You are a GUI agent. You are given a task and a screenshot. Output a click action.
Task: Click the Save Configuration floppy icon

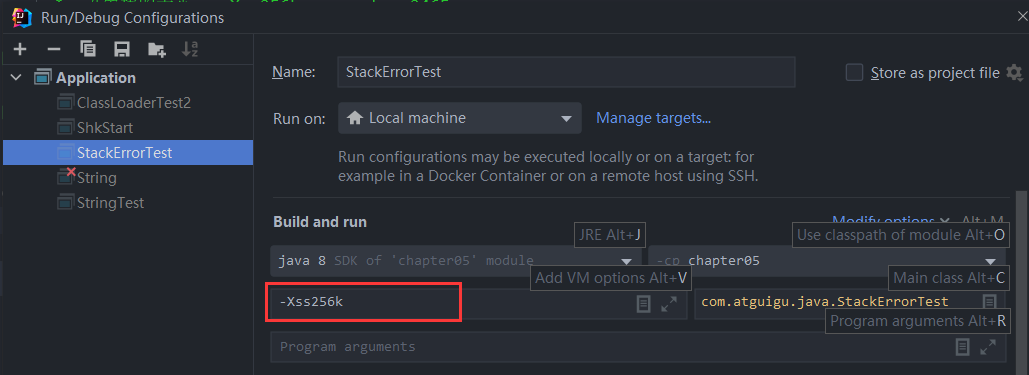pyautogui.click(x=121, y=49)
